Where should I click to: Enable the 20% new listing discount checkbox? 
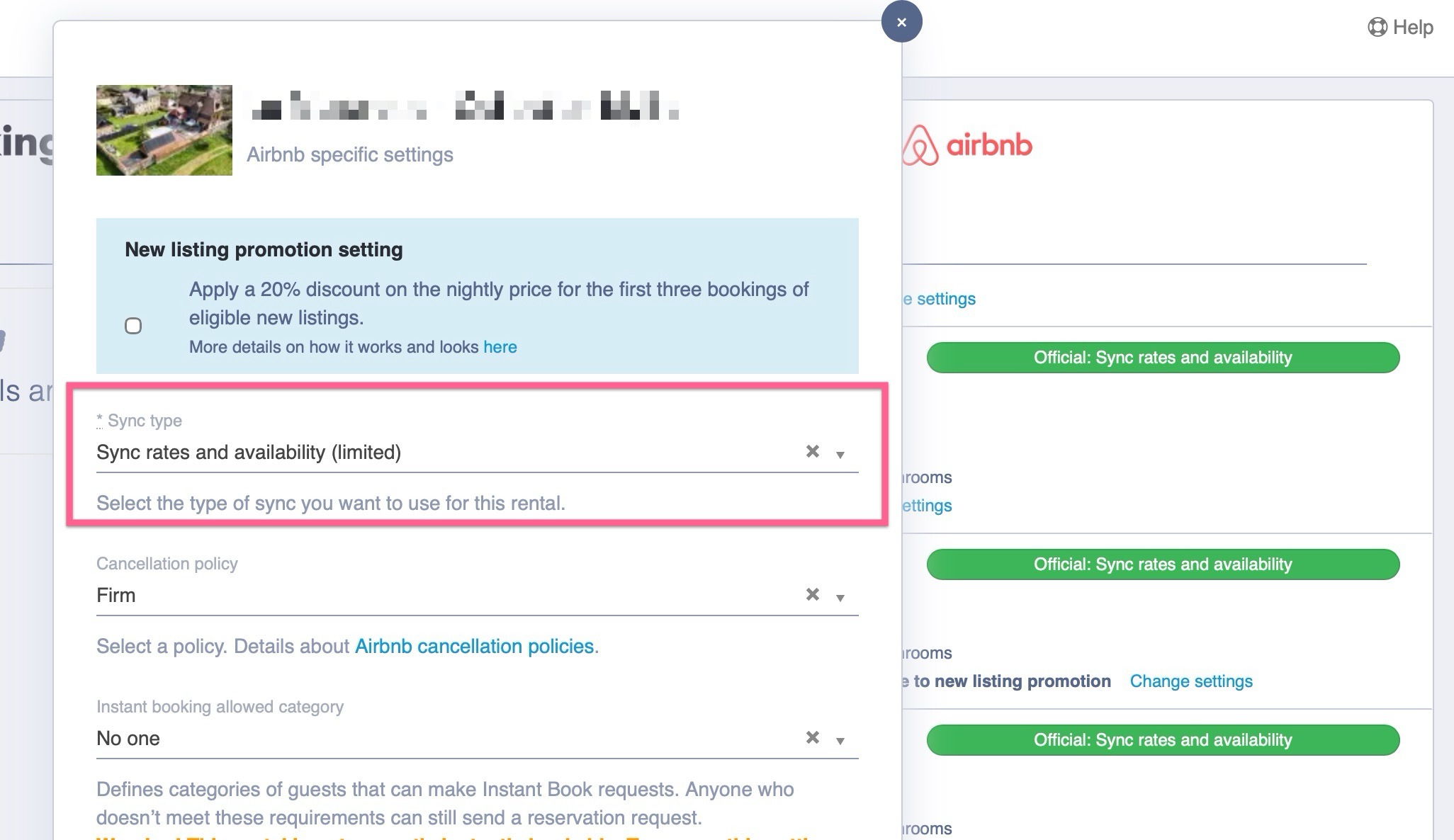pos(133,326)
